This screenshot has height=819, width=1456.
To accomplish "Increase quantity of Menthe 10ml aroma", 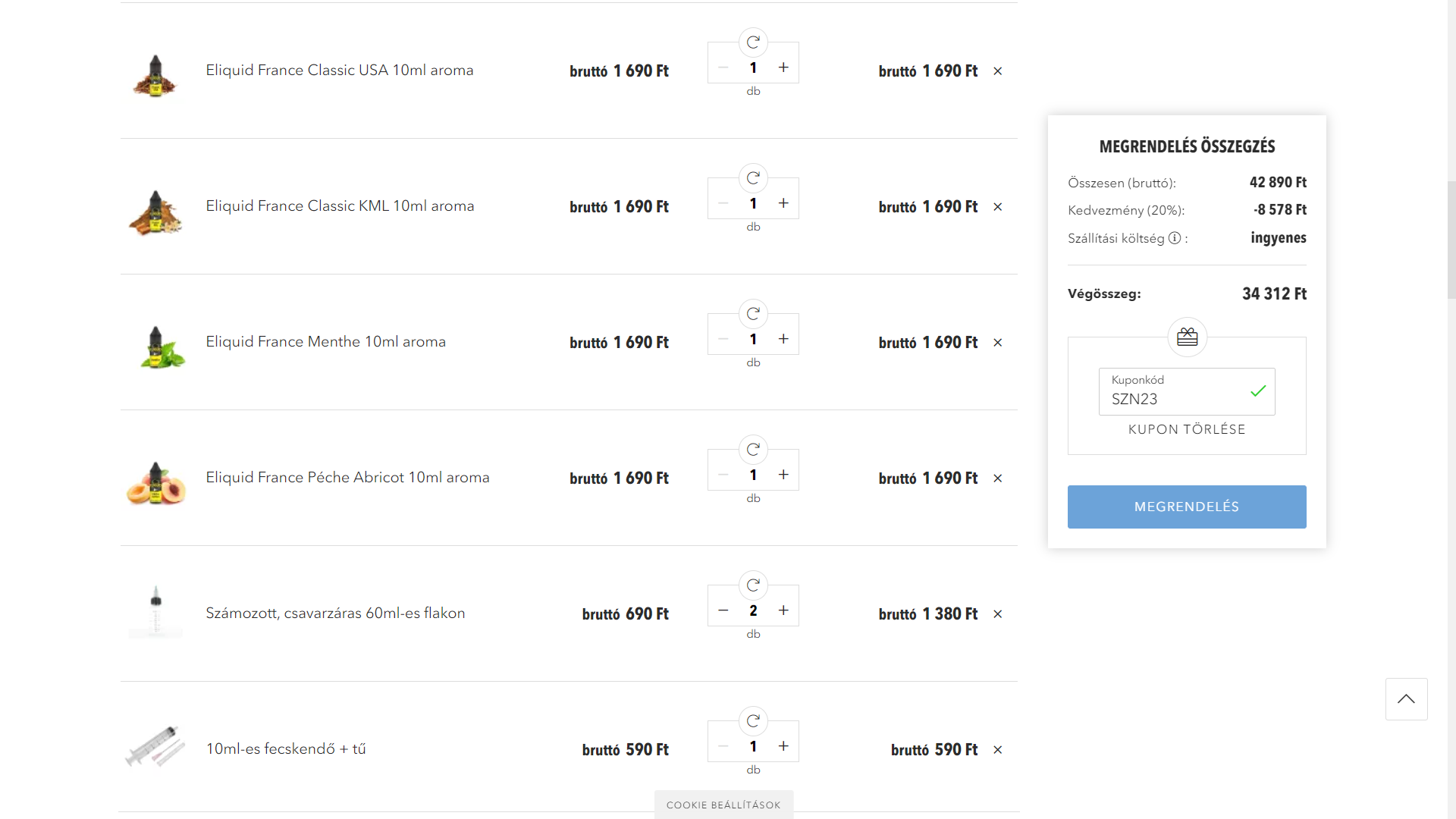I will 783,339.
